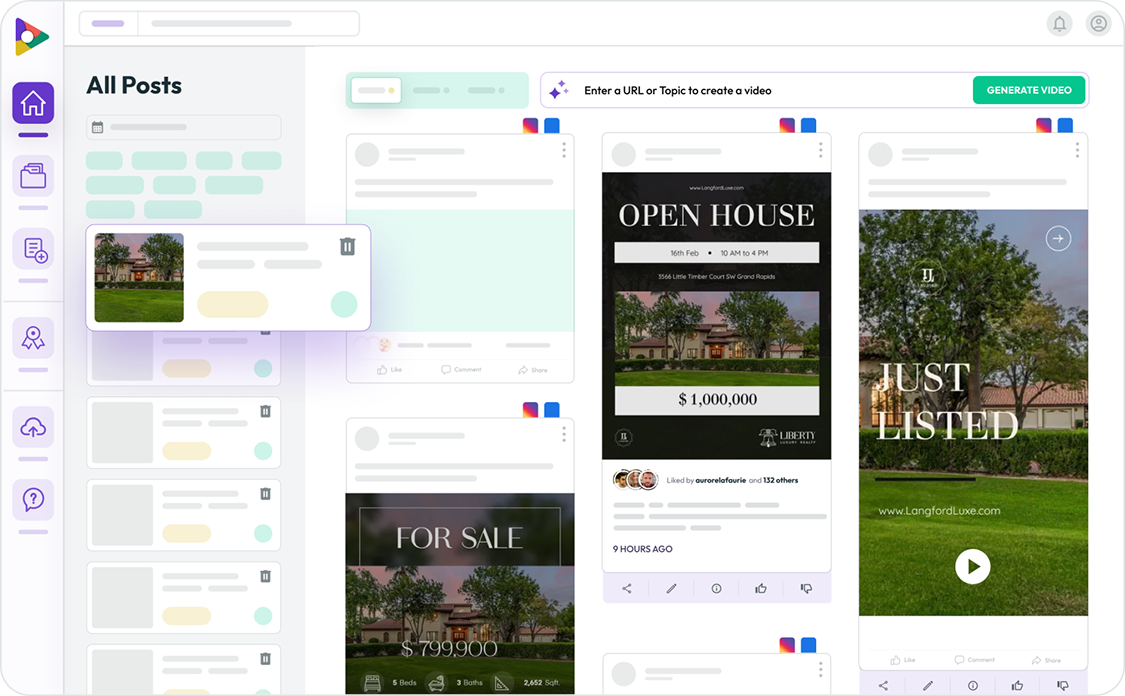Viewport: 1125px width, 696px height.
Task: Play the Just Listed video
Action: (973, 566)
